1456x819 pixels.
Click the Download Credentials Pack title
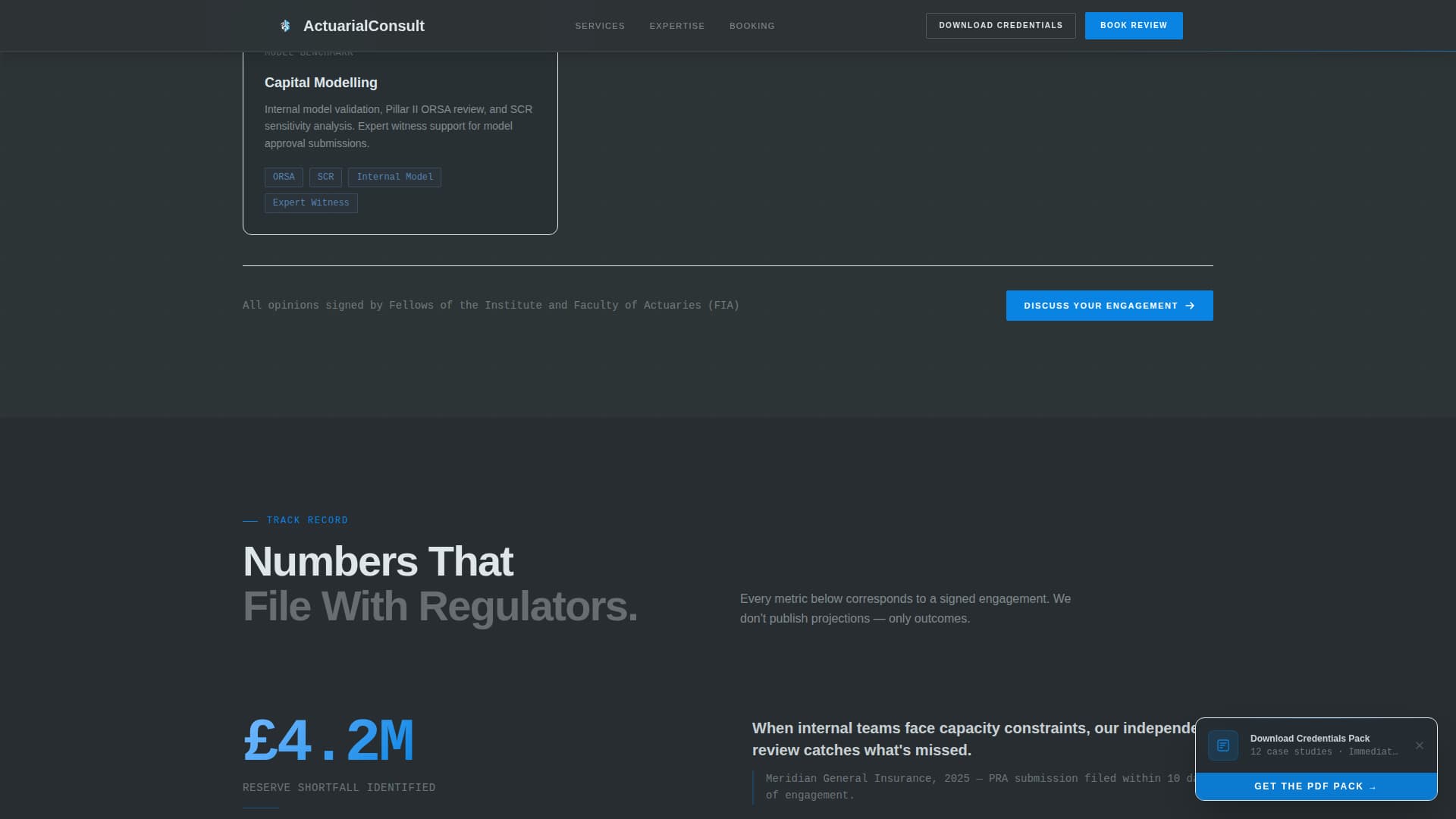[x=1309, y=738]
